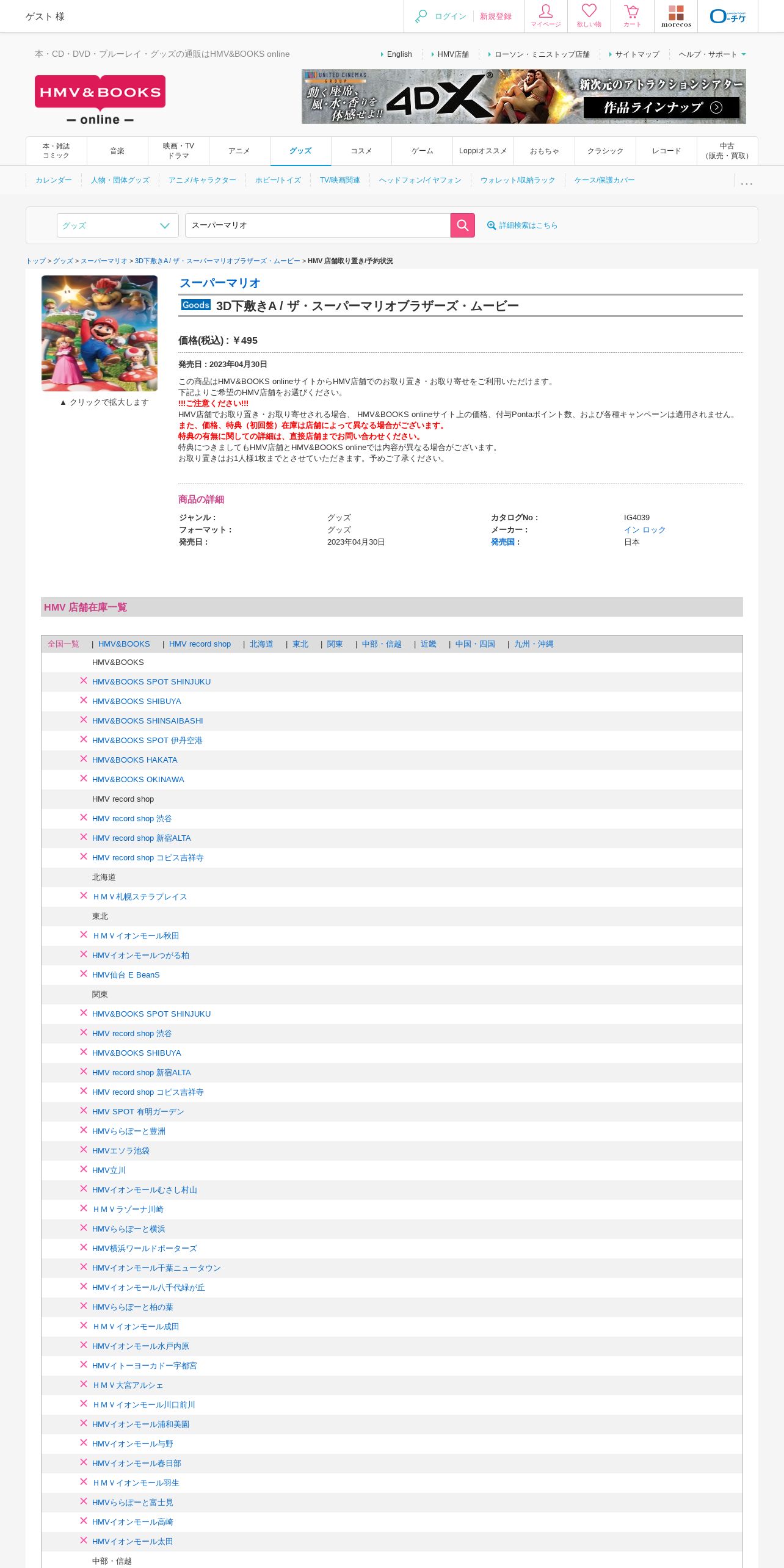
Task: Click breadcrumb 3D下敷きA product link
Action: point(217,261)
